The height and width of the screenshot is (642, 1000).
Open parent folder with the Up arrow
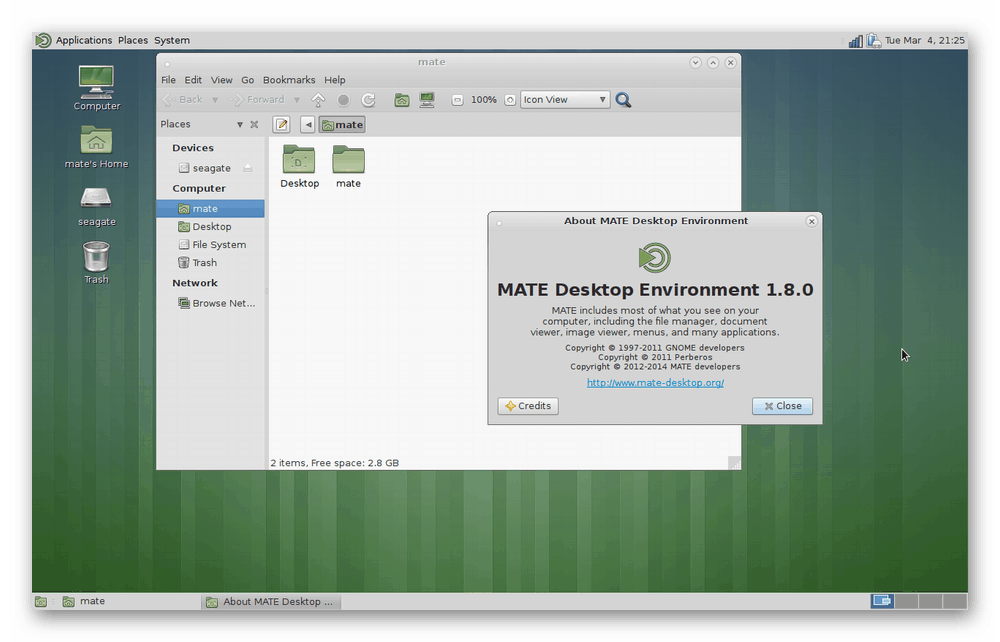[x=318, y=100]
